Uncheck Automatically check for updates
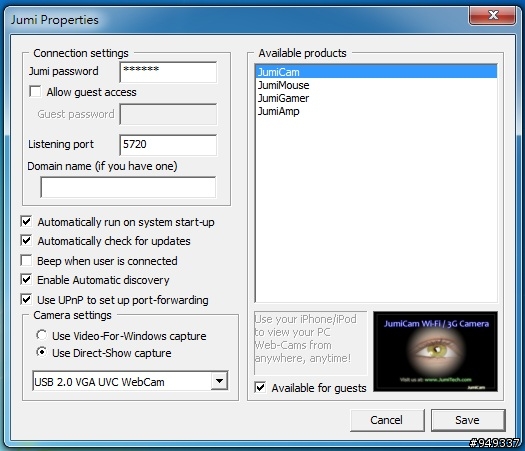 coord(26,240)
